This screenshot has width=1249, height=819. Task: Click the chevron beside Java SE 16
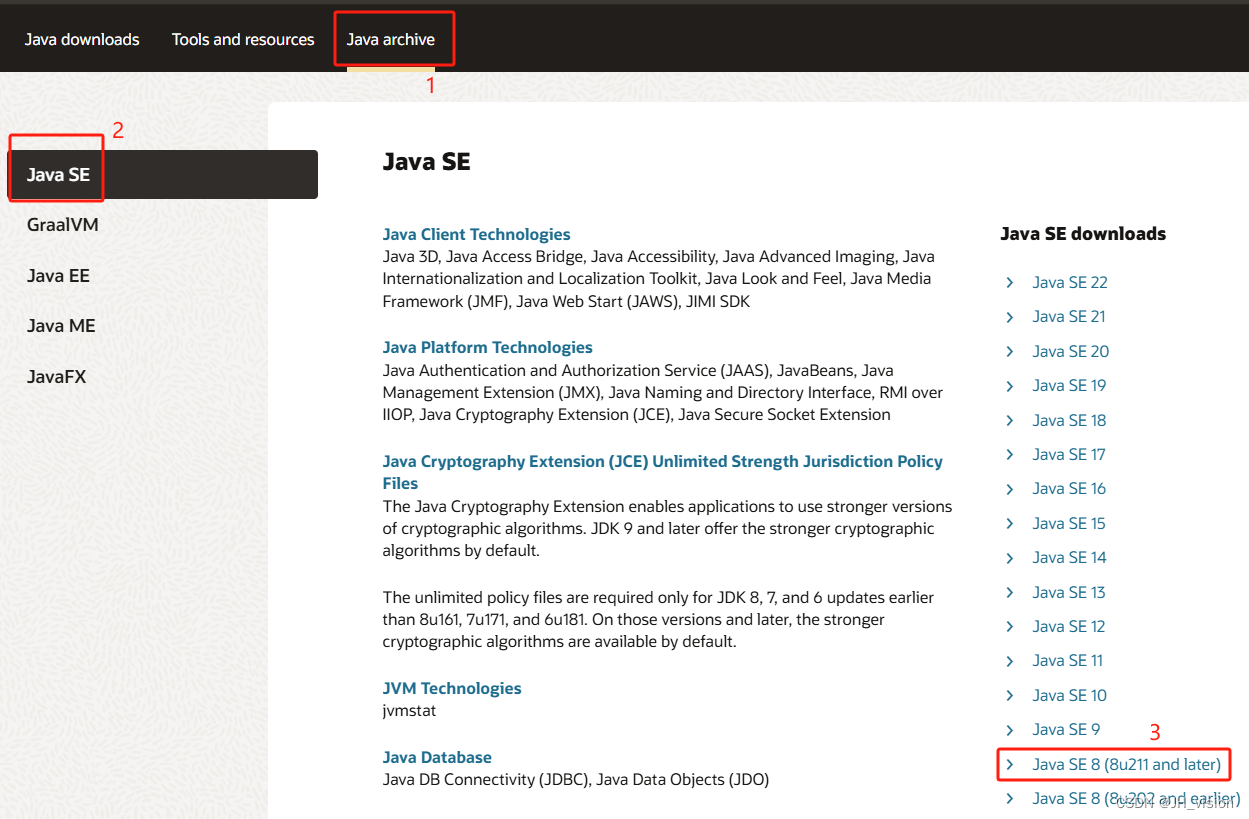pos(1010,489)
